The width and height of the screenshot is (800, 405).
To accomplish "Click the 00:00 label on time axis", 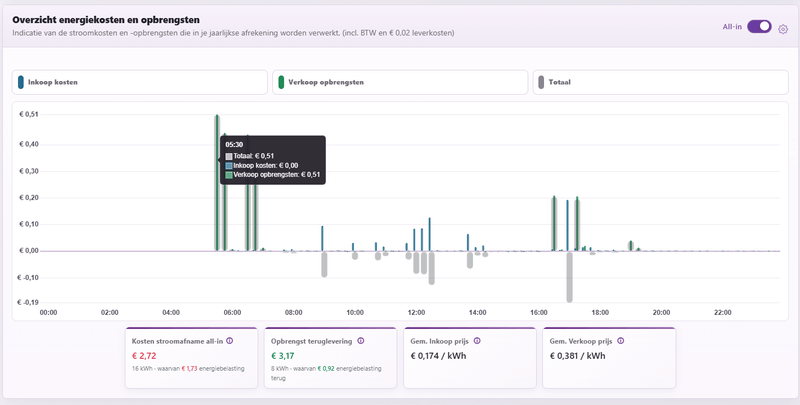I will tap(48, 313).
